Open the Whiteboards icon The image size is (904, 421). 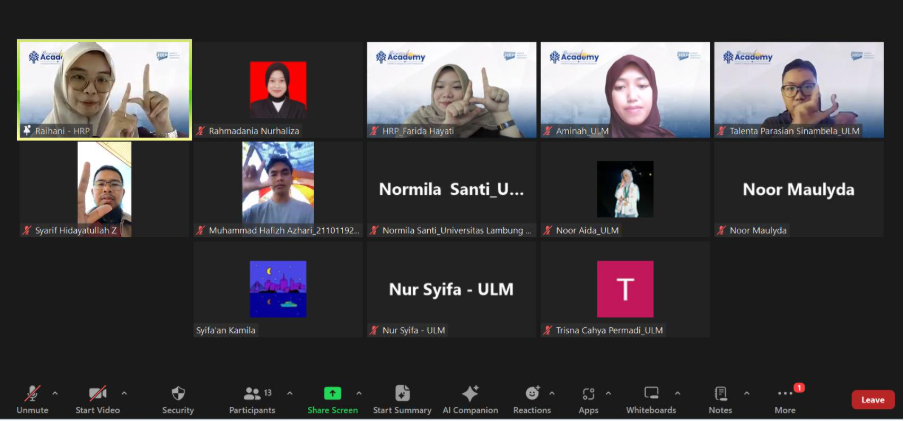click(651, 393)
